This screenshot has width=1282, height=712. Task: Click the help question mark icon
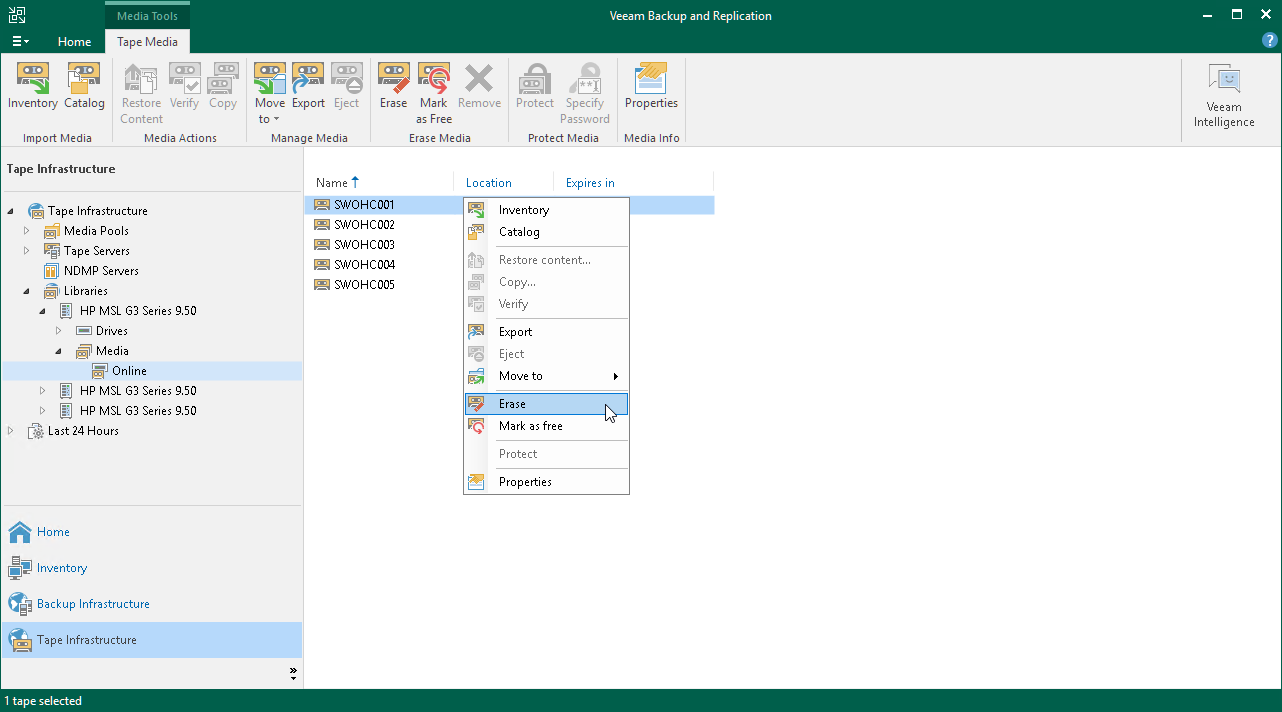pyautogui.click(x=1270, y=41)
